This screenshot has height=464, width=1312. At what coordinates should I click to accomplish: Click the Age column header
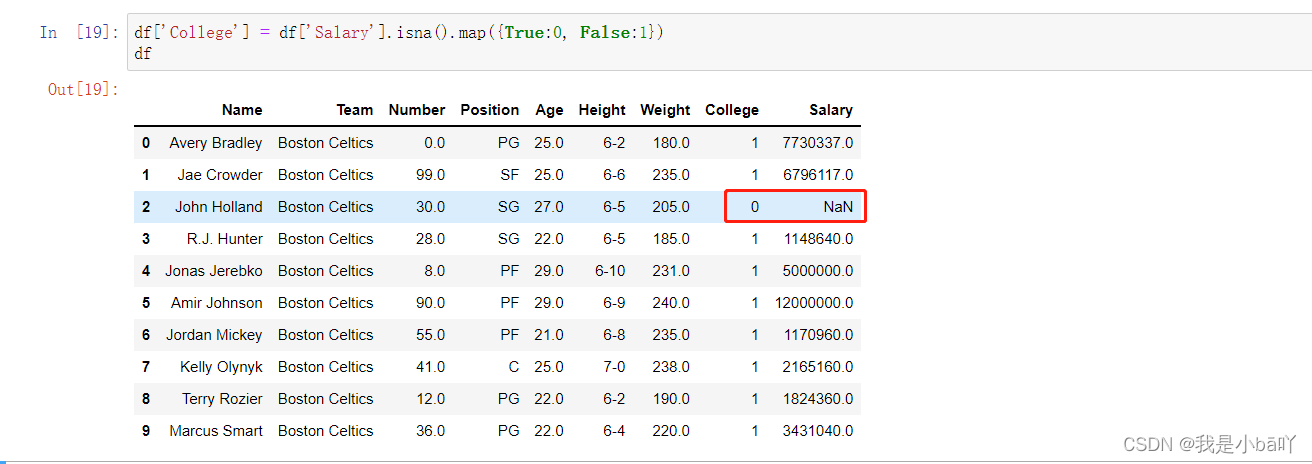click(x=549, y=110)
